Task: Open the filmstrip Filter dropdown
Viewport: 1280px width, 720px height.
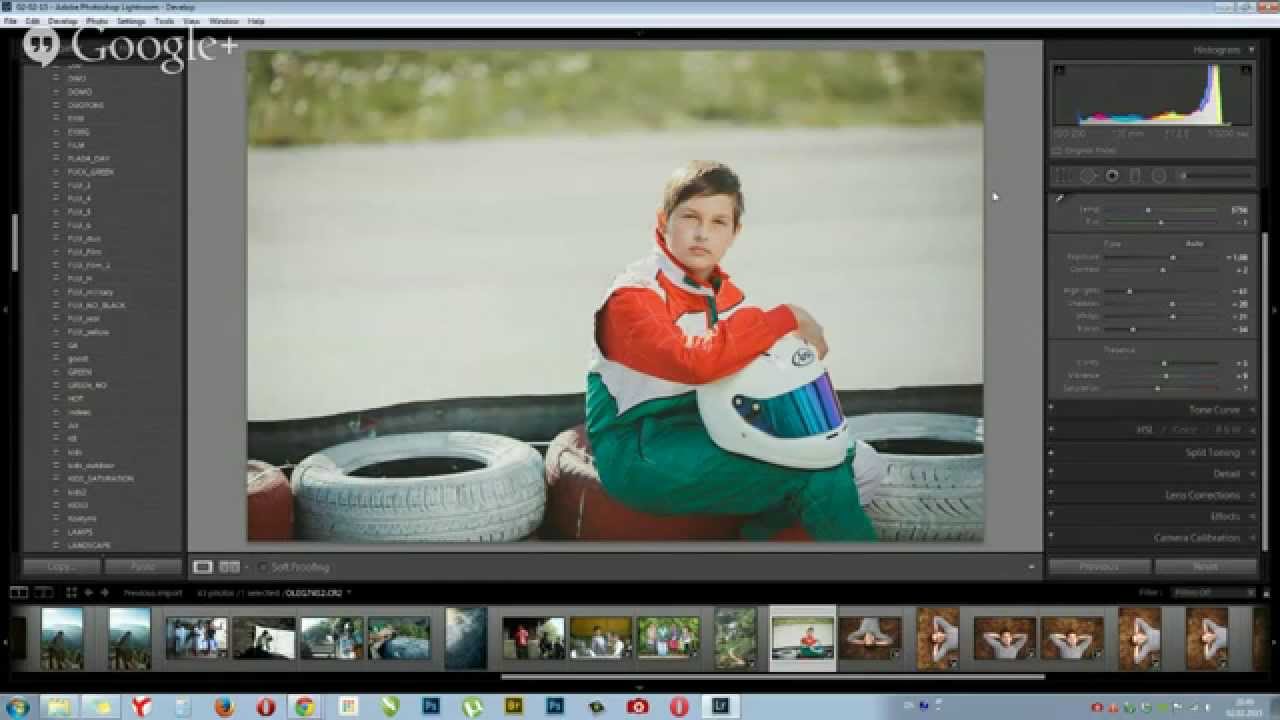Action: (1214, 593)
